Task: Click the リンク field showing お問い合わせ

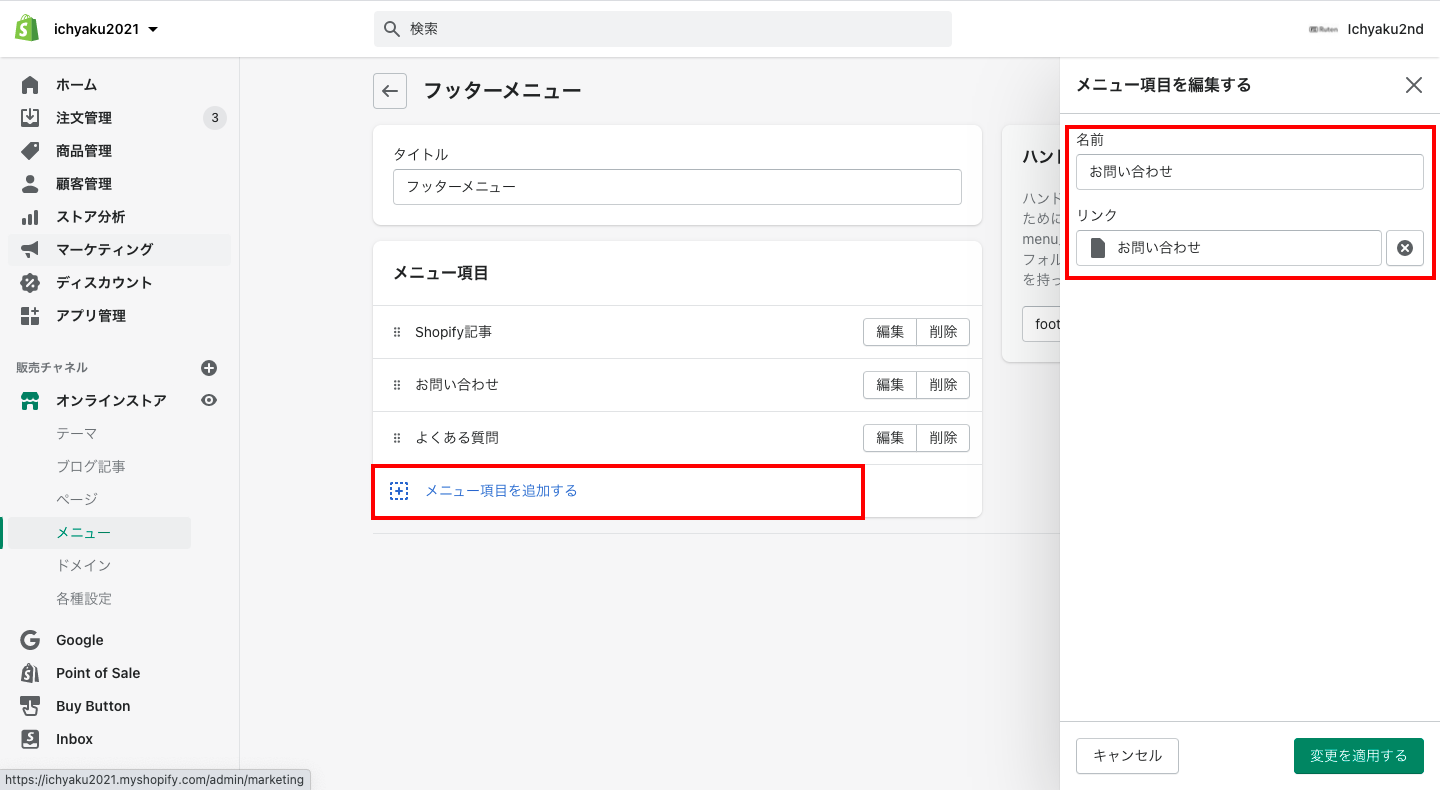Action: [x=1229, y=248]
